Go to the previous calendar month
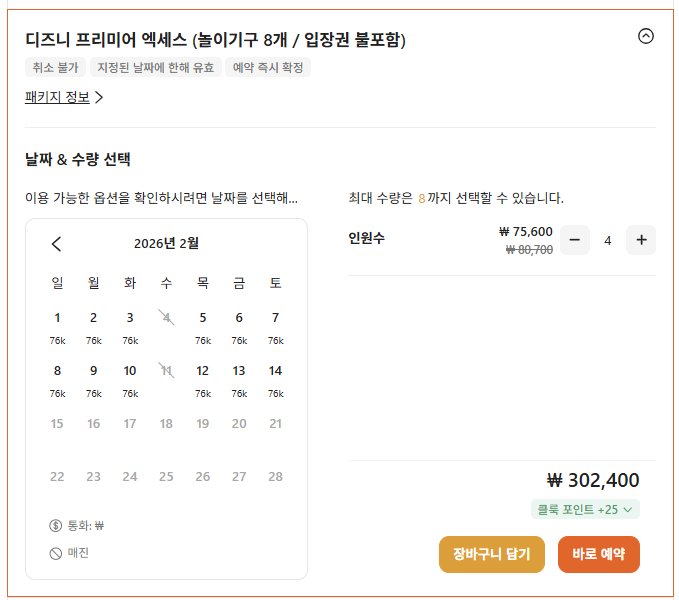 (57, 244)
